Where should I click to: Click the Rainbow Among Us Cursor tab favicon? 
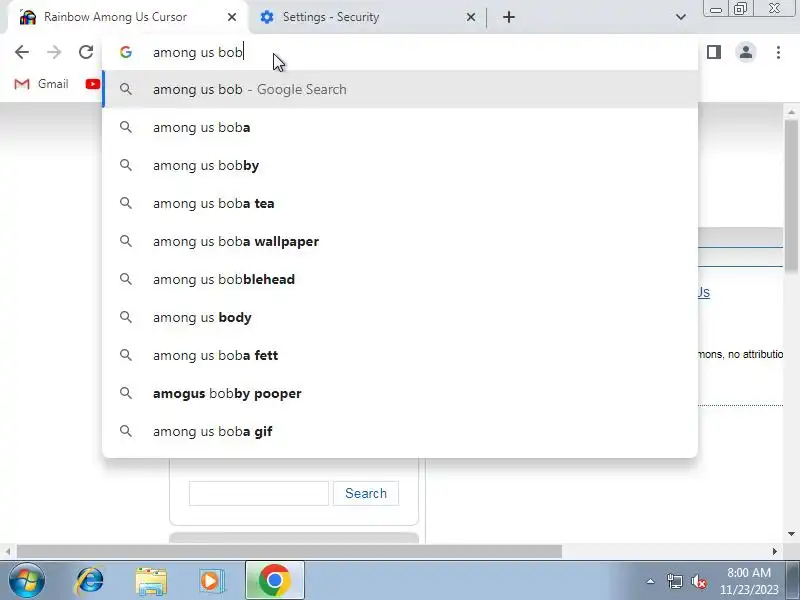[28, 17]
